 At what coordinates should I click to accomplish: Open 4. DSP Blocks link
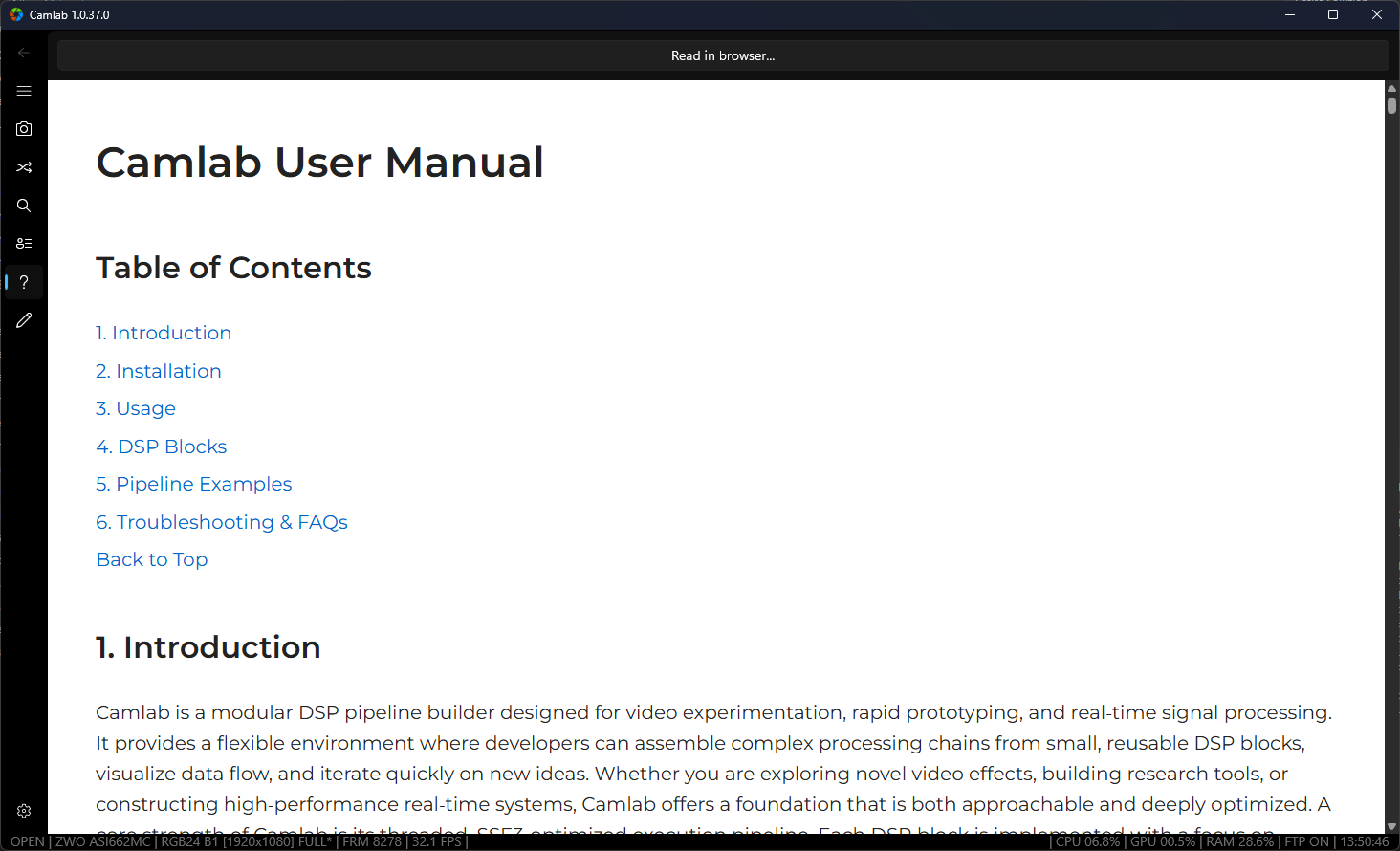162,447
